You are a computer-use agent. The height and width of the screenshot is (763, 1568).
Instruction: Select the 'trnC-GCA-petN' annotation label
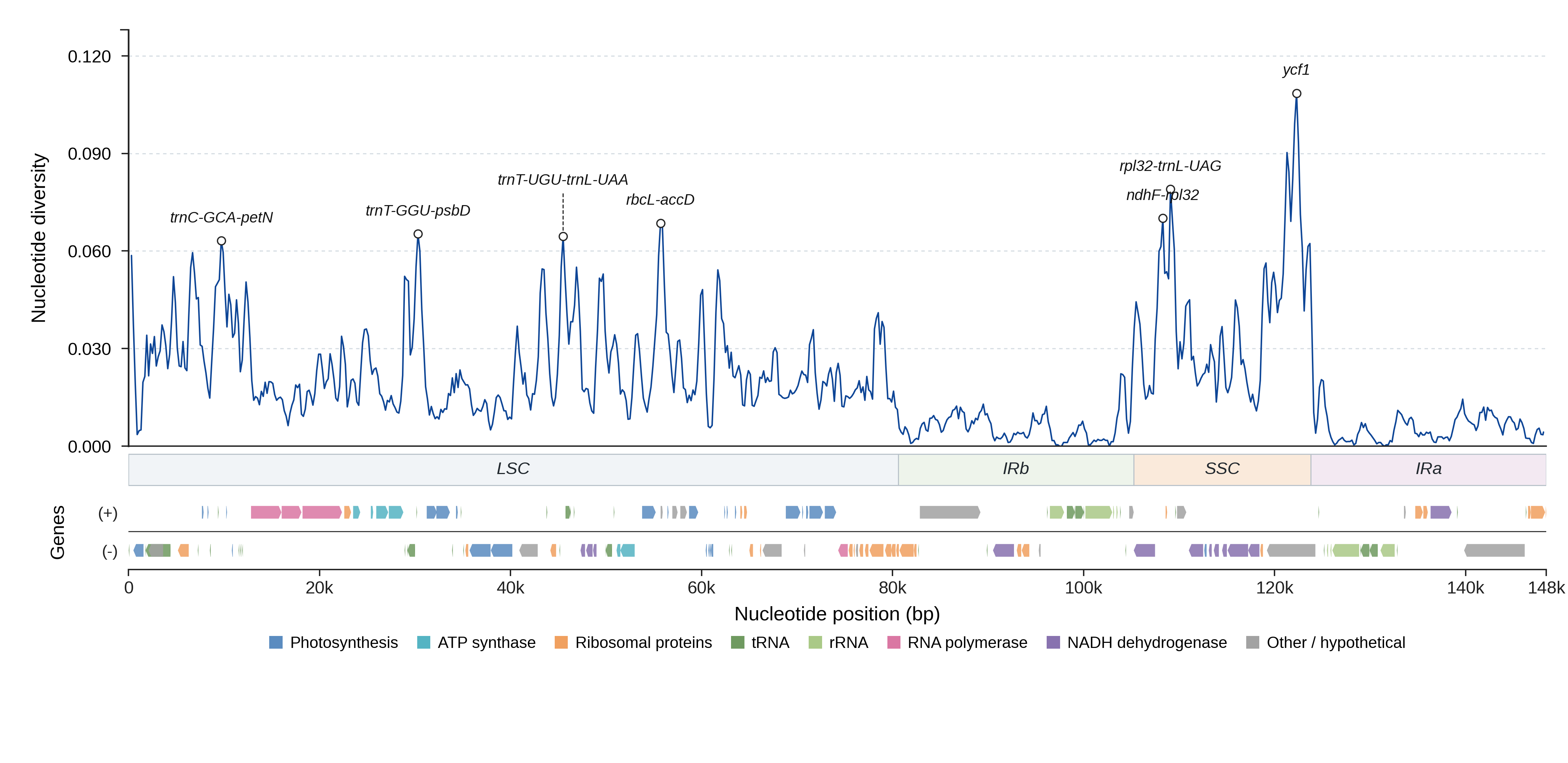click(x=221, y=217)
